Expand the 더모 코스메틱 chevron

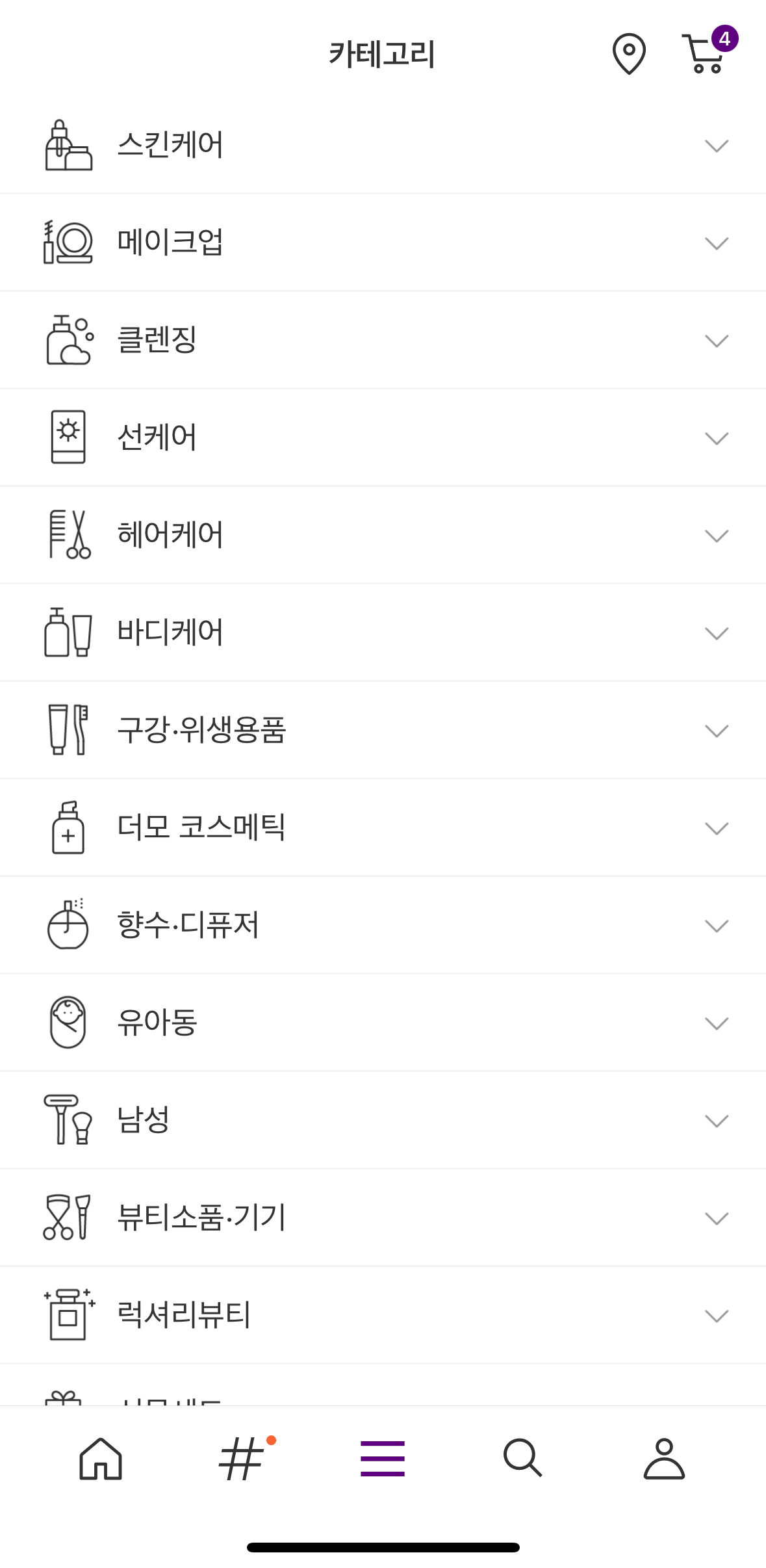(x=716, y=828)
